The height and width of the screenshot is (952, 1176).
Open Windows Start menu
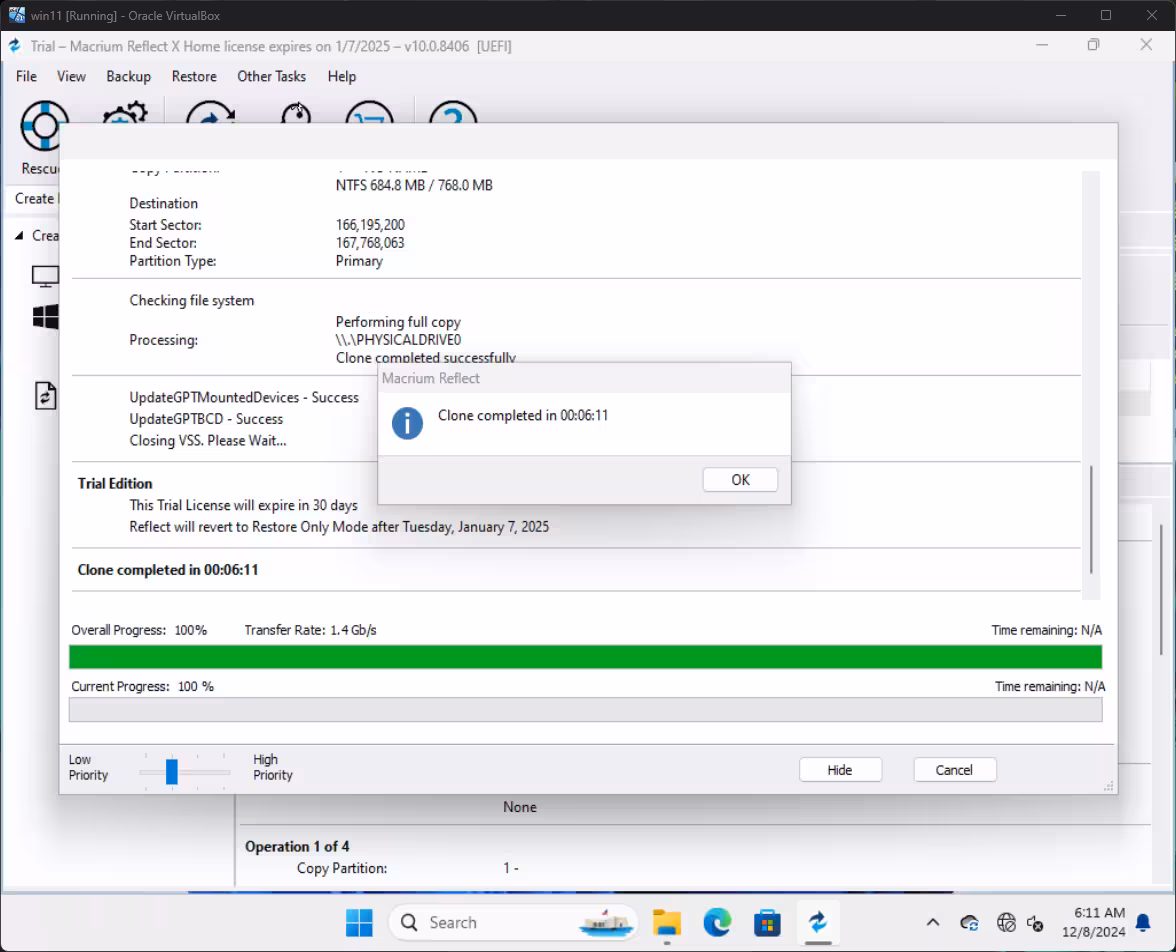tap(359, 923)
